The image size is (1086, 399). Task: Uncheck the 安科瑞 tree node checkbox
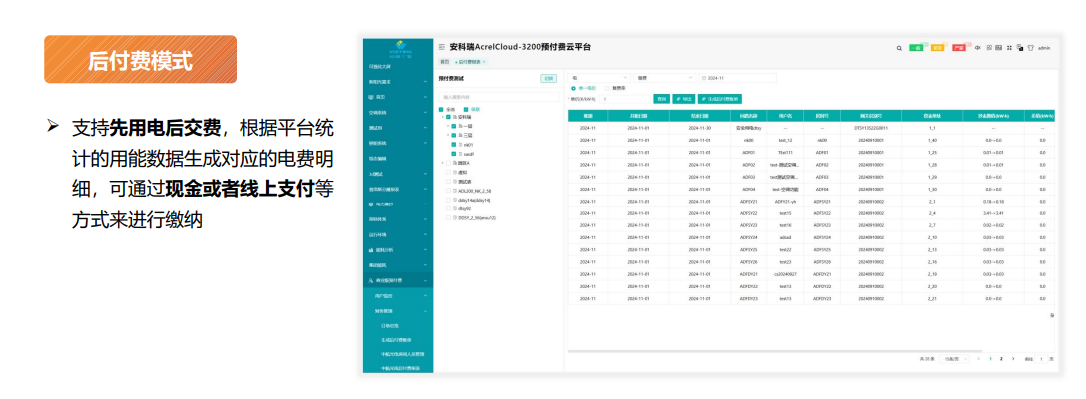click(449, 118)
